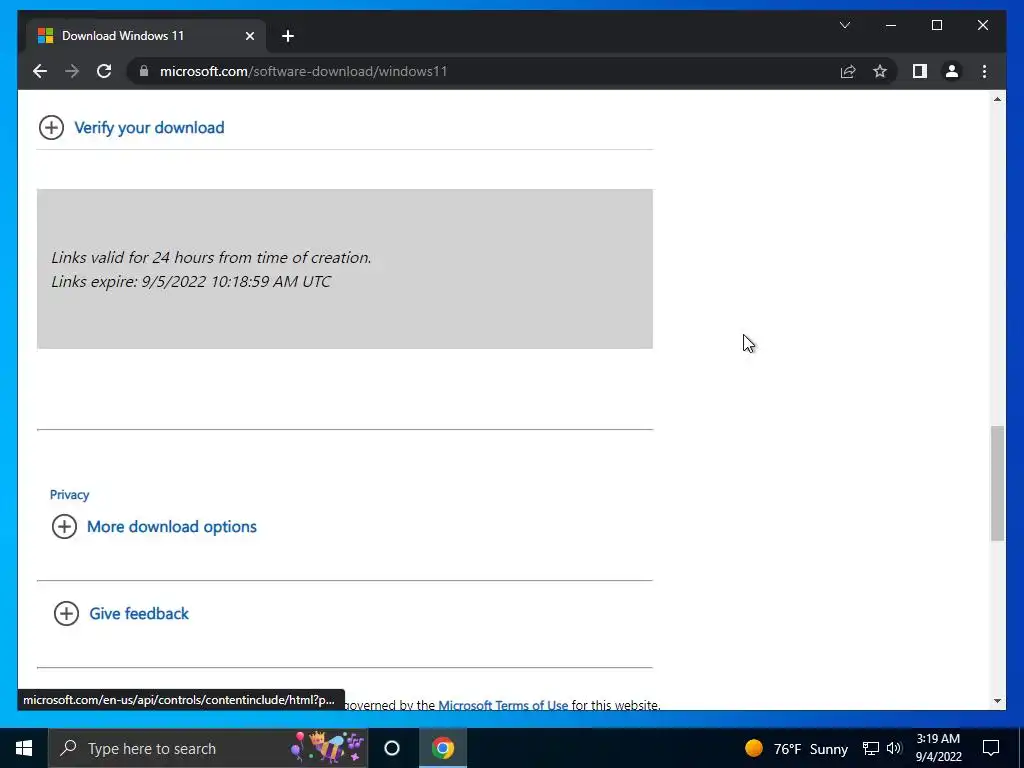Screen dimensions: 1024x768
Task: Click scrollbar up arrow
Action: [x=997, y=99]
